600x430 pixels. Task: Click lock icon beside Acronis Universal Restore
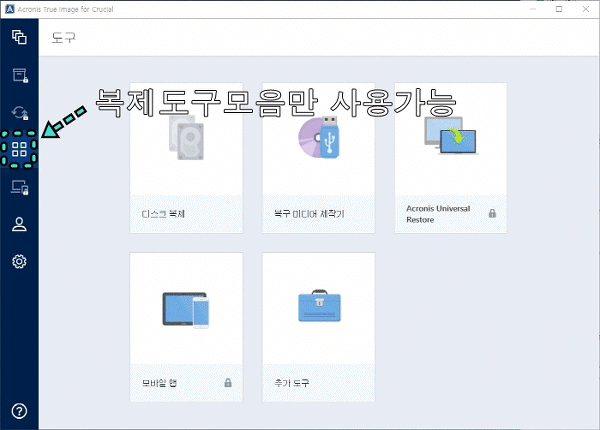[x=492, y=213]
